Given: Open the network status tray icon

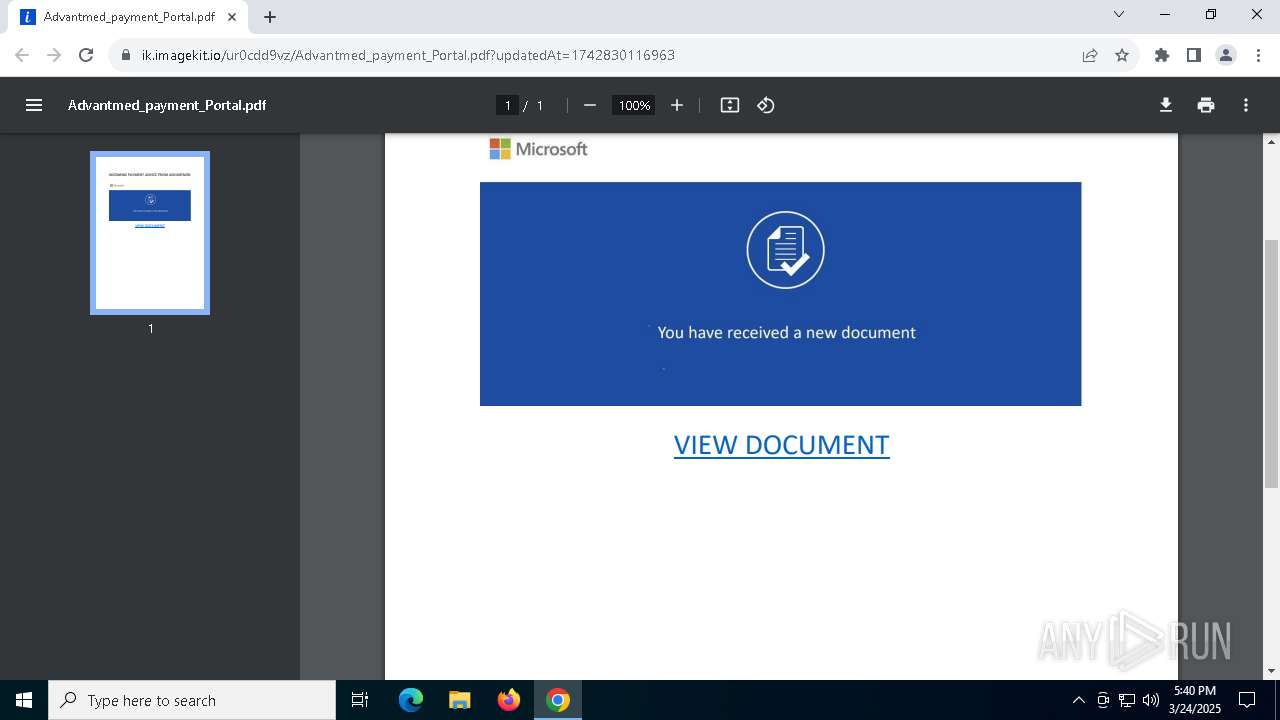Looking at the screenshot, I should click(1127, 700).
